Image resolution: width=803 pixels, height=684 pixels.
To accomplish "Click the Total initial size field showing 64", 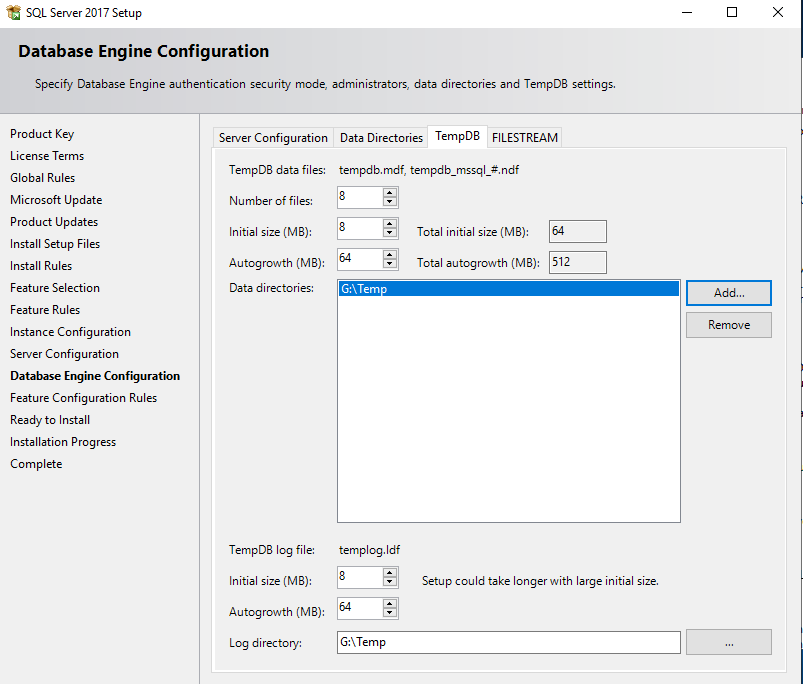I will (578, 231).
